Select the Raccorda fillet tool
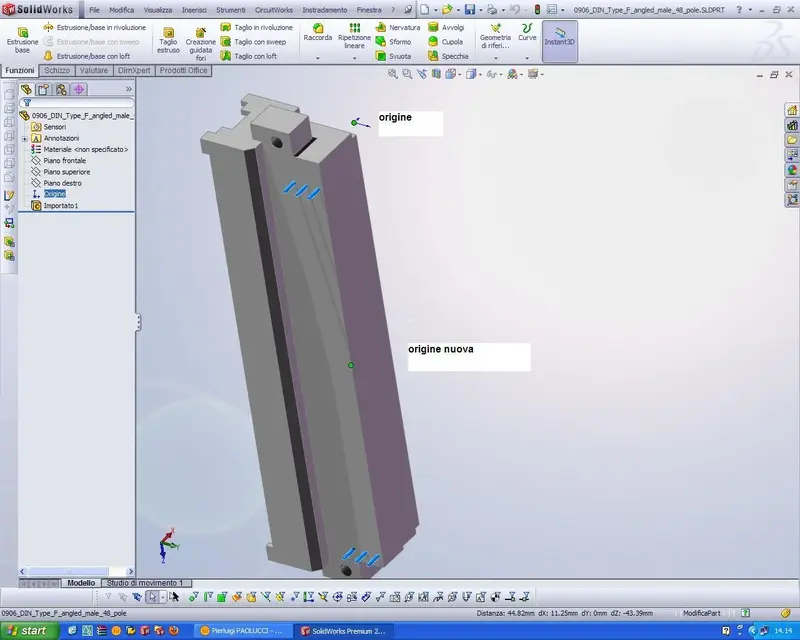This screenshot has height=640, width=800. coord(317,33)
